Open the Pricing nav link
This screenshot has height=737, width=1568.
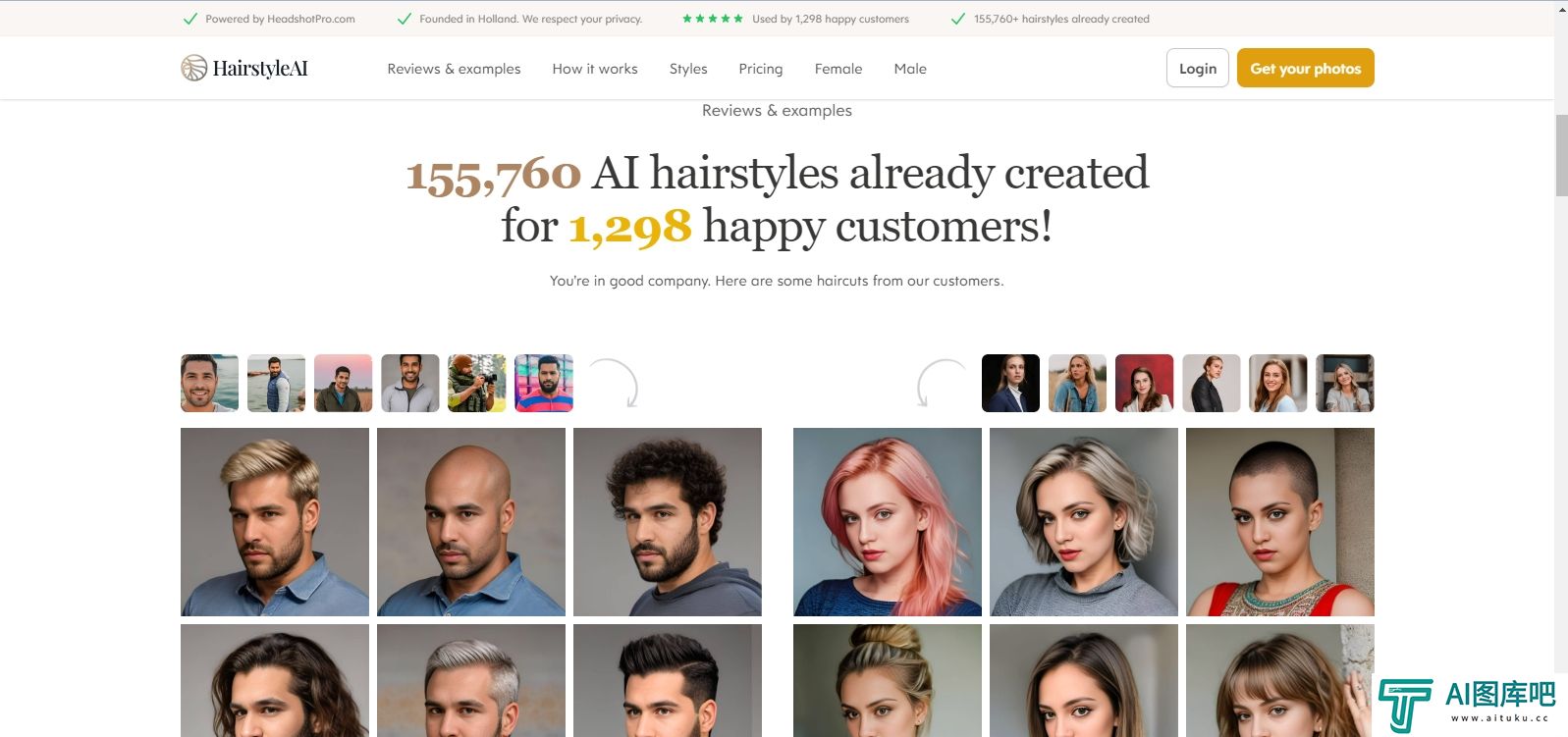[x=761, y=69]
